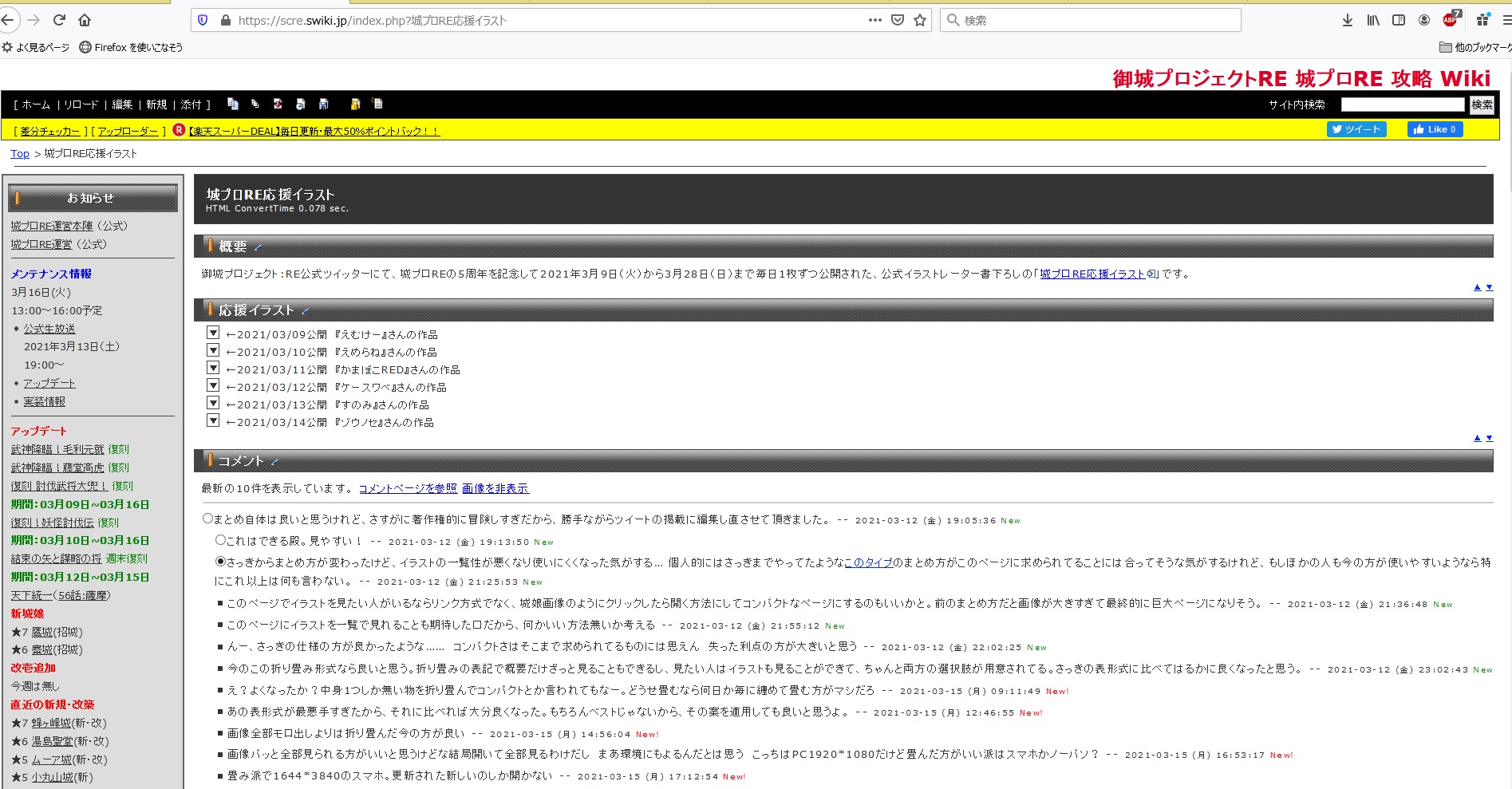The height and width of the screenshot is (789, 1512).
Task: Click the サイト内検索 text field
Action: pyautogui.click(x=1402, y=105)
